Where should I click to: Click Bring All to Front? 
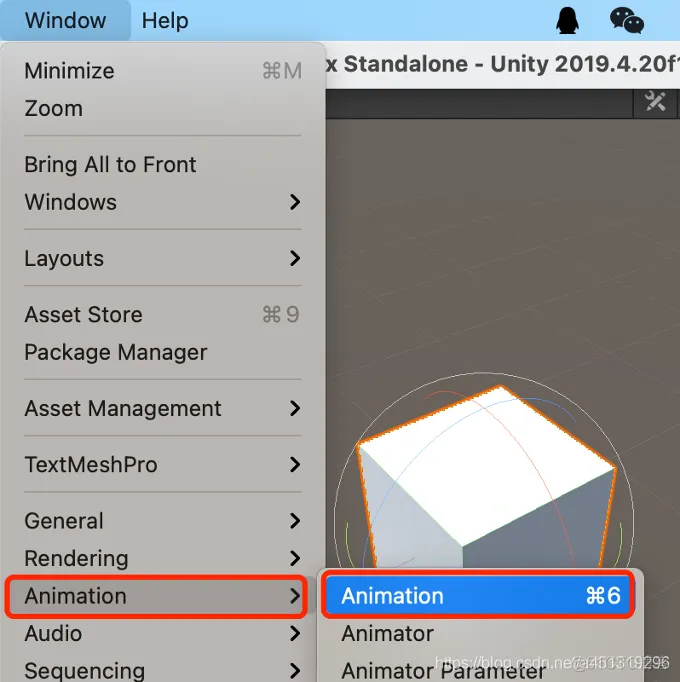click(163, 164)
